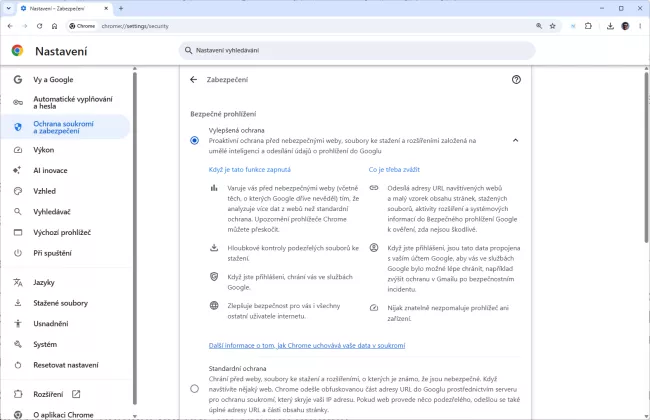This screenshot has width=650, height=420.
Task: Click the reset icon beside Resetovat nastavení
Action: 18,365
